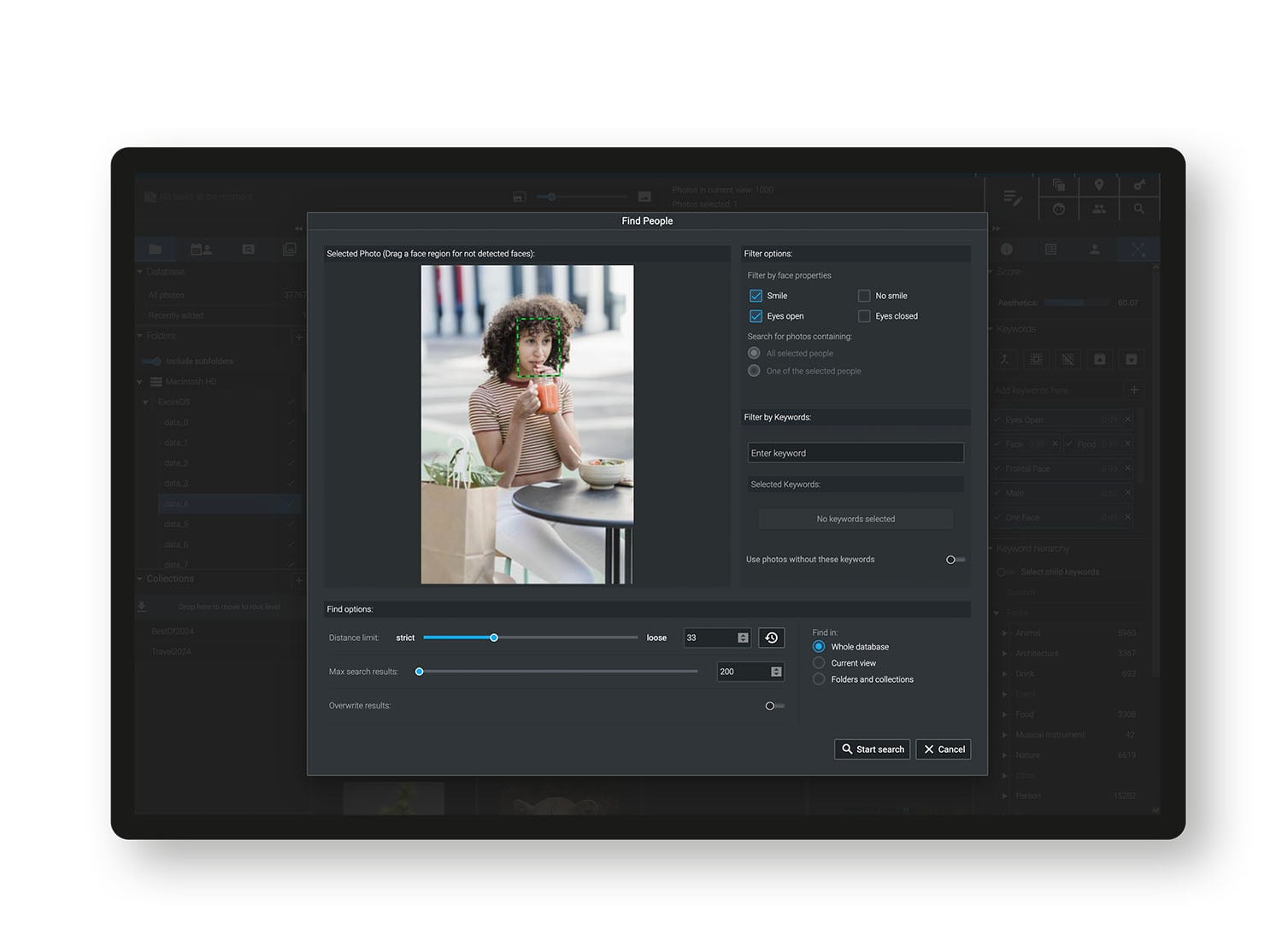Click the magnifier search icon in toolbar

(x=1139, y=209)
